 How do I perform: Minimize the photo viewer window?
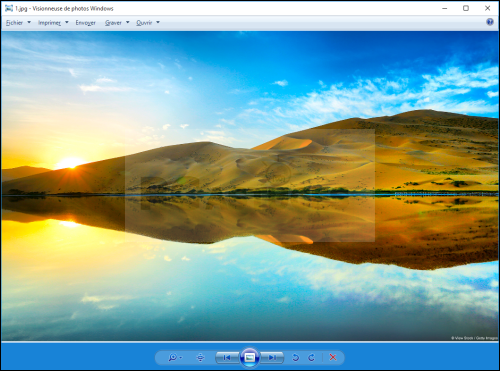pyautogui.click(x=445, y=8)
